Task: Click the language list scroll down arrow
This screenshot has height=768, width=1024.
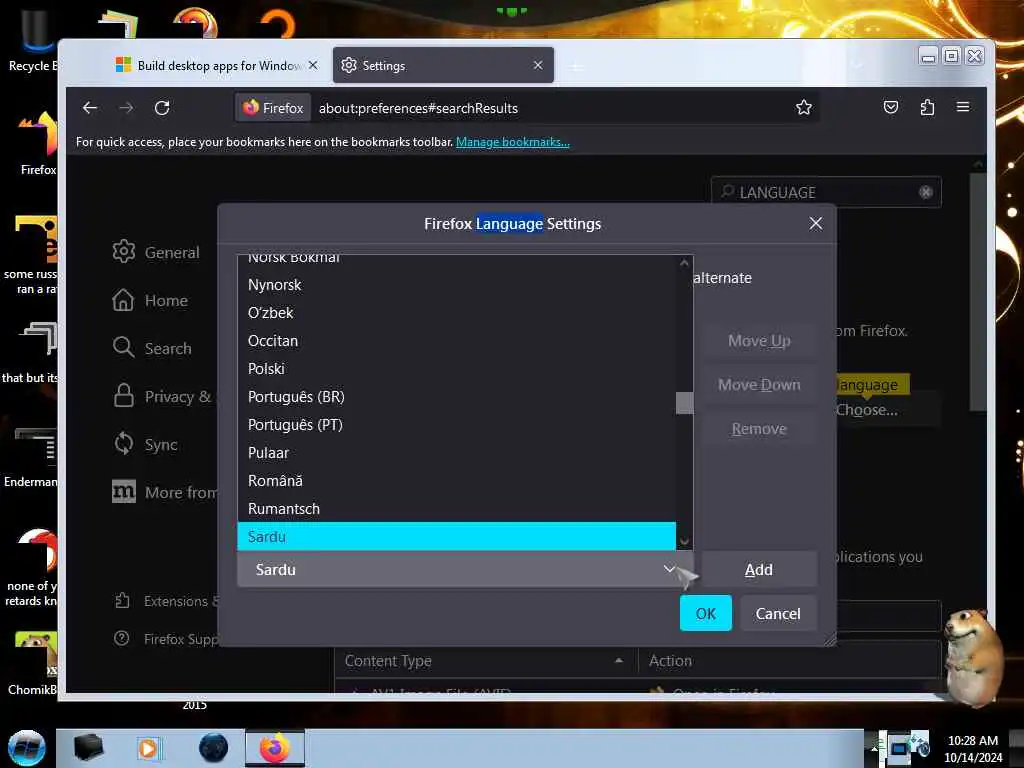Action: pos(684,541)
